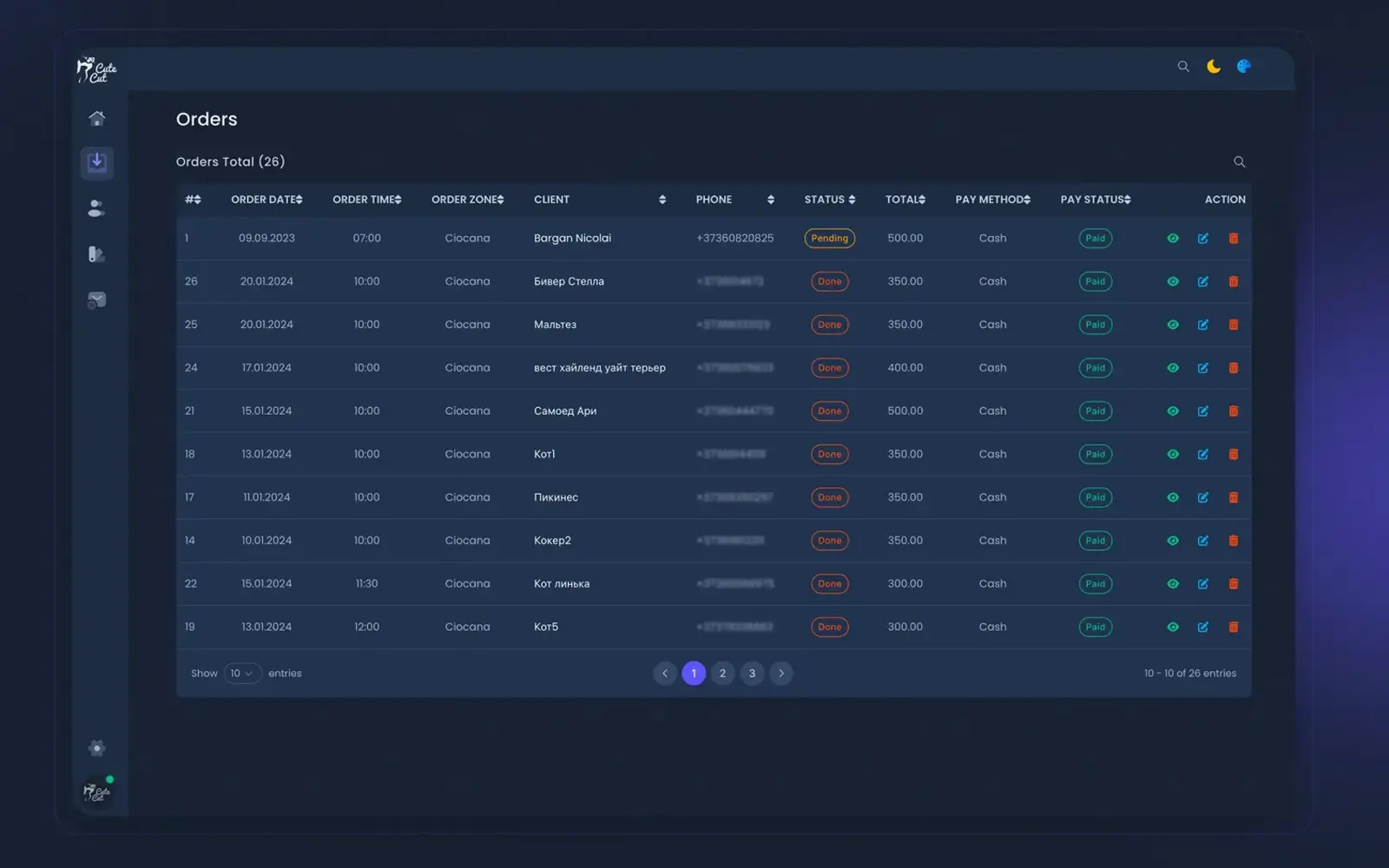1389x868 pixels.
Task: Edit order of вест хайленд уайт терьер
Action: [1203, 368]
